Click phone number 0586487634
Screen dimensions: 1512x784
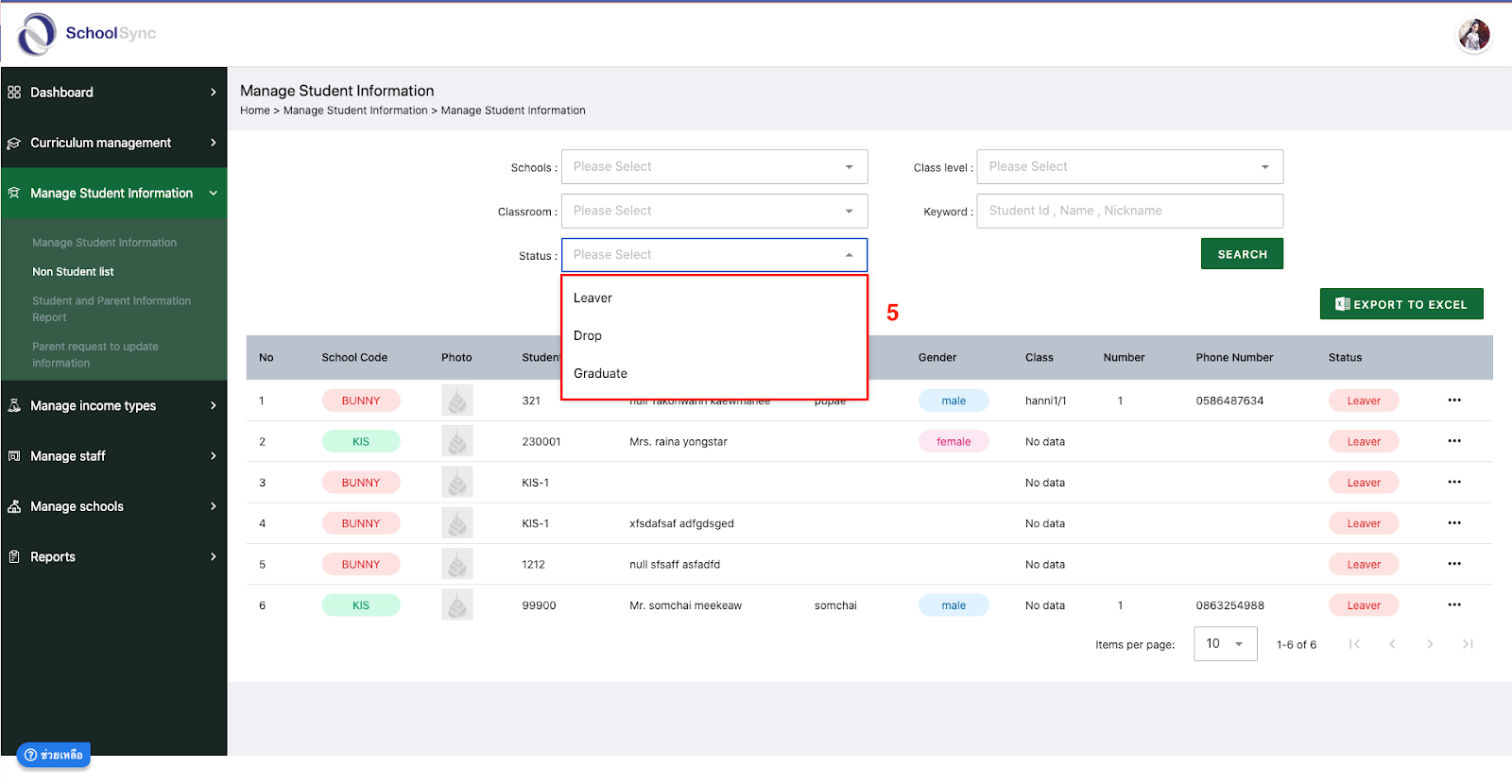coord(1229,401)
